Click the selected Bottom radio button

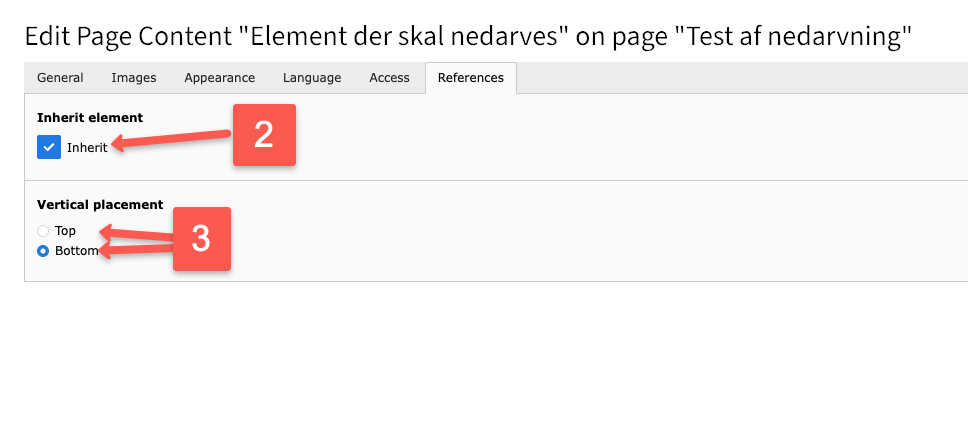tap(43, 251)
